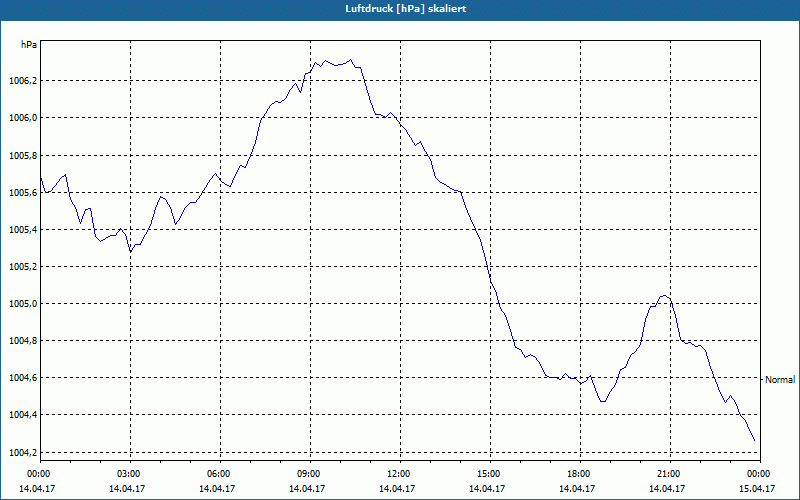
Task: Click the '1004,6' y-axis label
Action: (x=23, y=378)
